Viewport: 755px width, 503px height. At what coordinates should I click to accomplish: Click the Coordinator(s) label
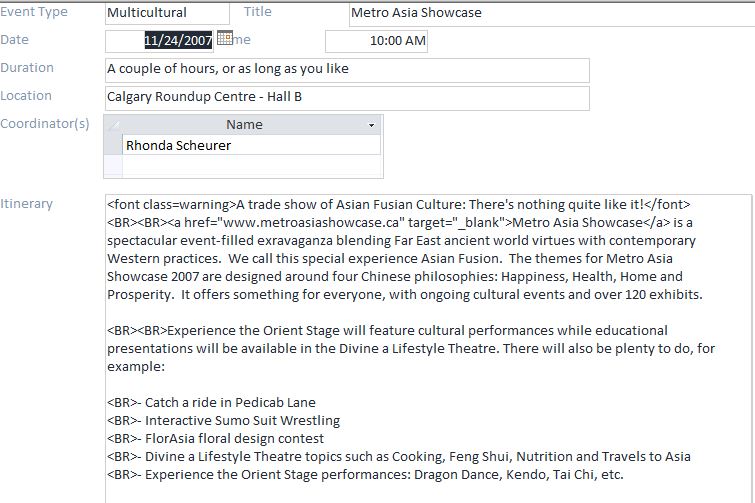tap(45, 124)
